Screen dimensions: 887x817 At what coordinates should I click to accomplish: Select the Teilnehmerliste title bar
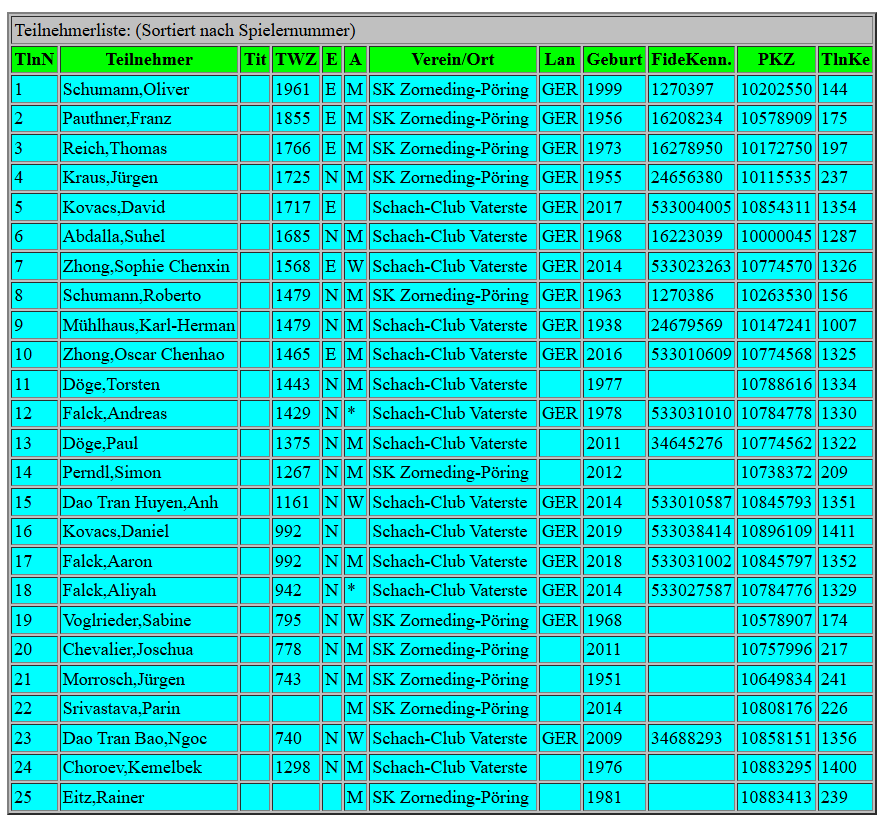tap(443, 31)
